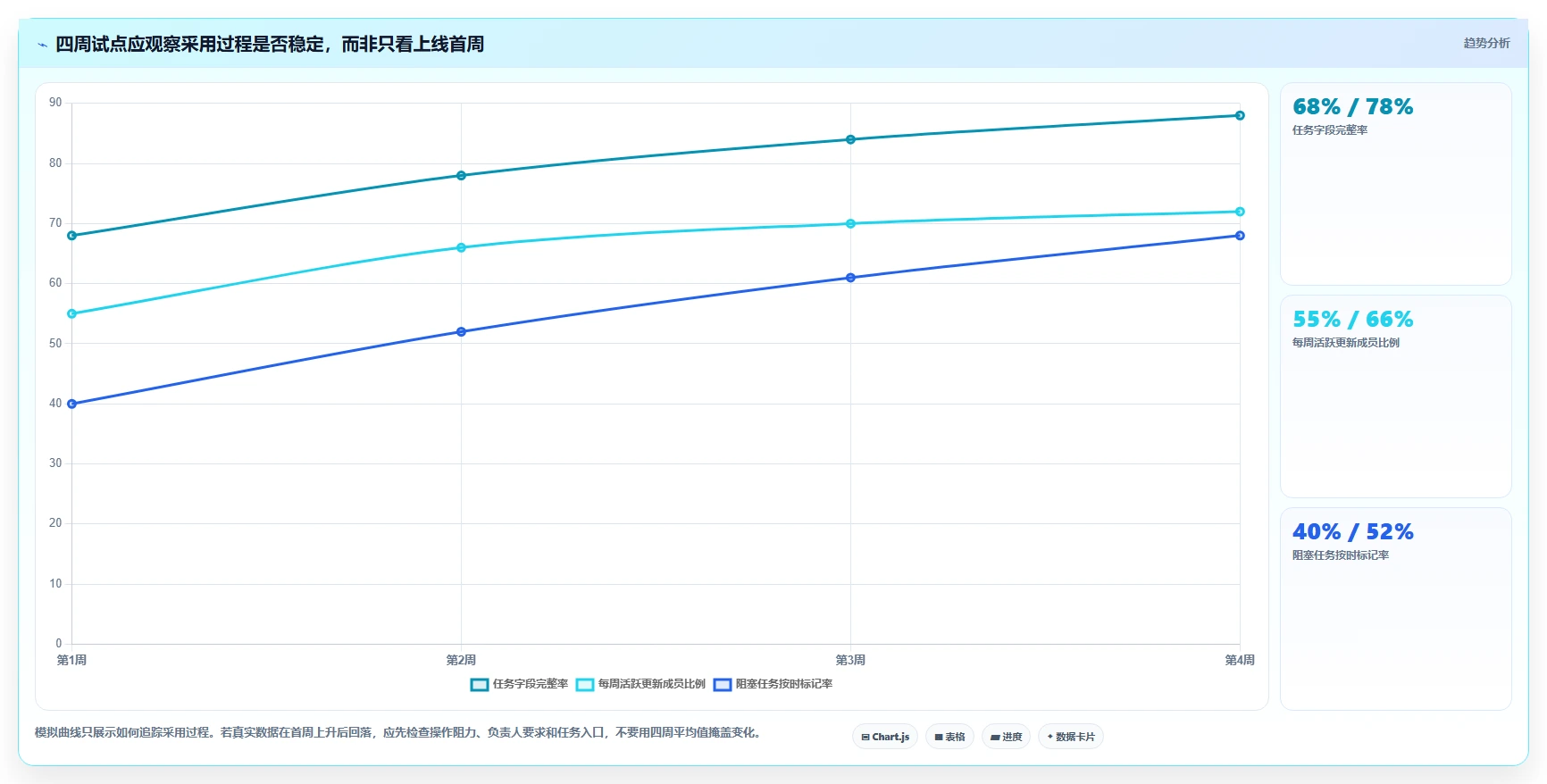This screenshot has height=784, width=1547.
Task: Toggle the 每周活跃更新成员比例 legend swatch
Action: [x=585, y=685]
